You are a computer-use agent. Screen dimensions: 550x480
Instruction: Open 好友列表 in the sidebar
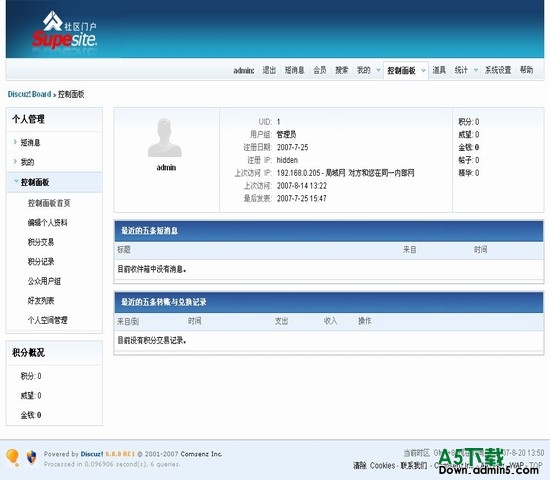click(41, 301)
